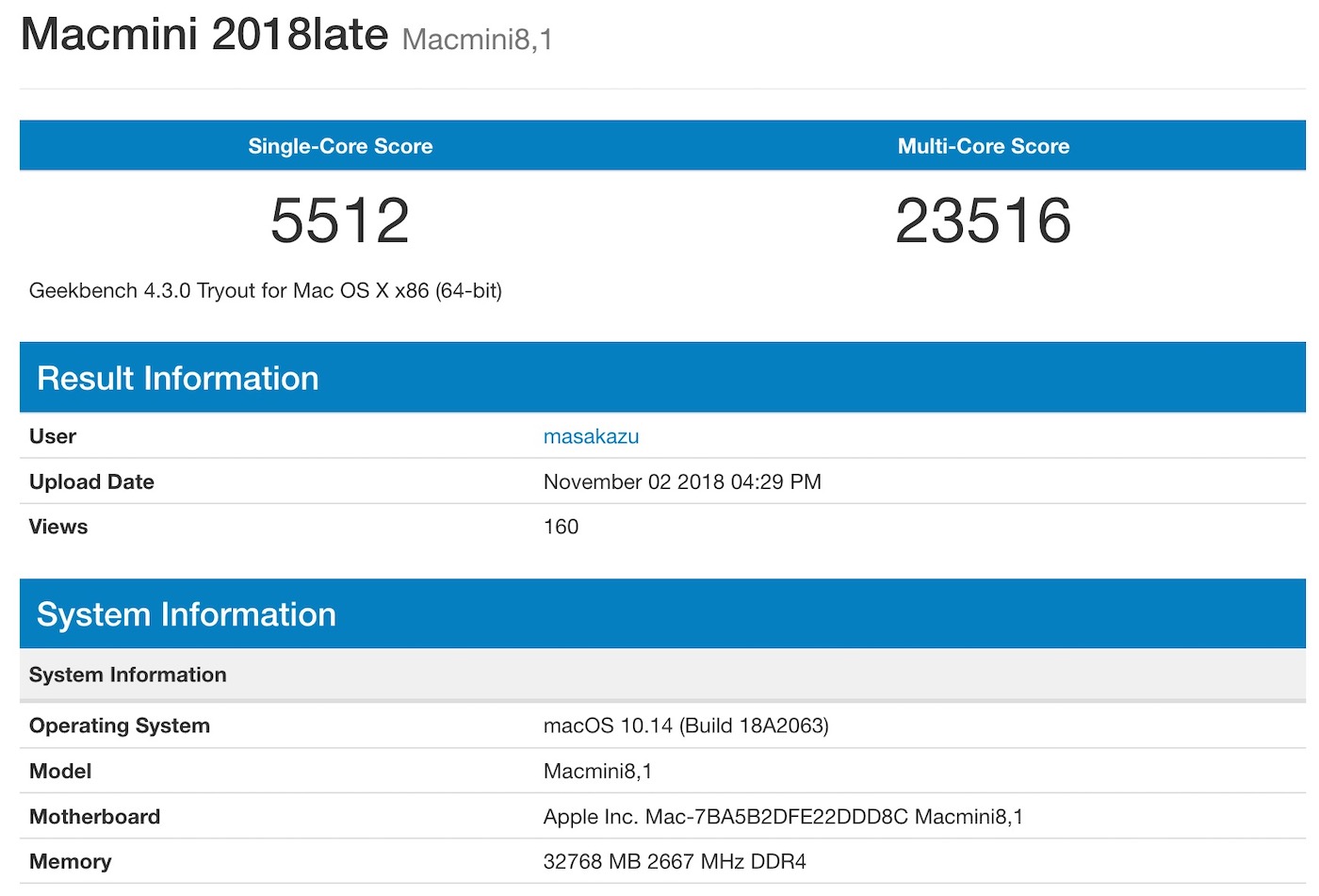Click the Views count showing 160
Screen dimensions: 1319x896
561,527
